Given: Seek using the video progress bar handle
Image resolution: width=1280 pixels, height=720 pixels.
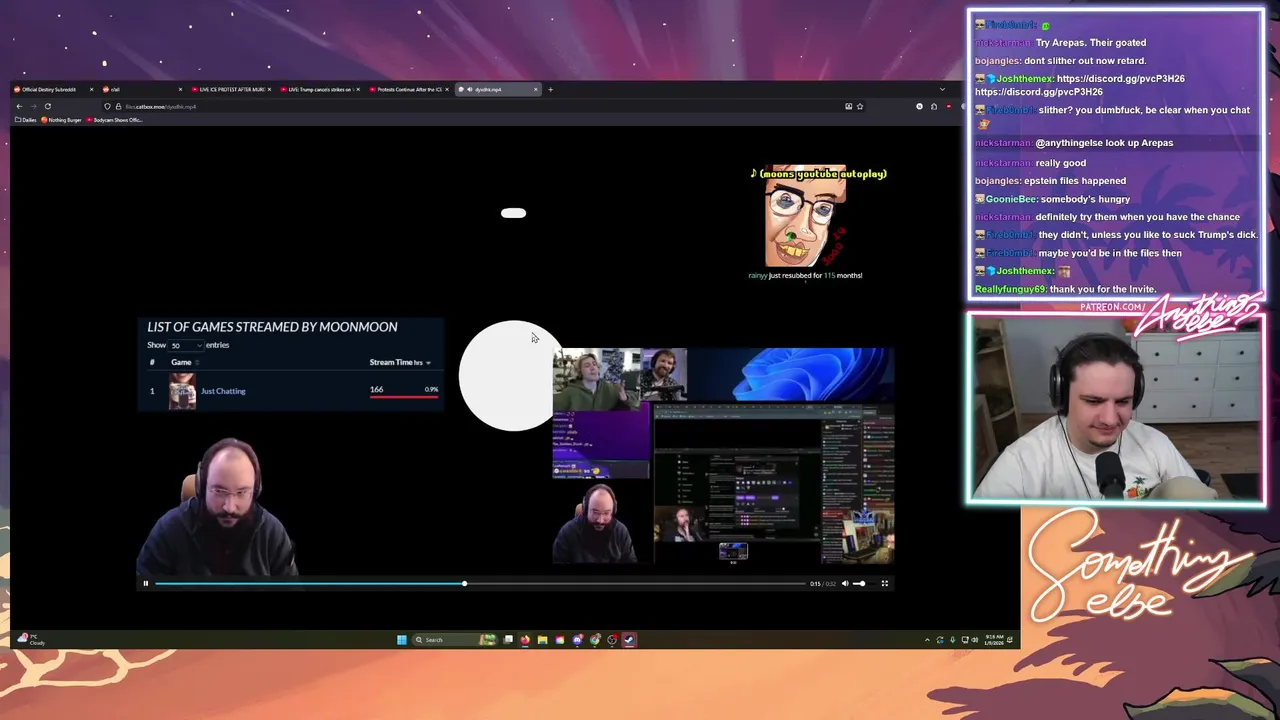Looking at the screenshot, I should click(464, 583).
